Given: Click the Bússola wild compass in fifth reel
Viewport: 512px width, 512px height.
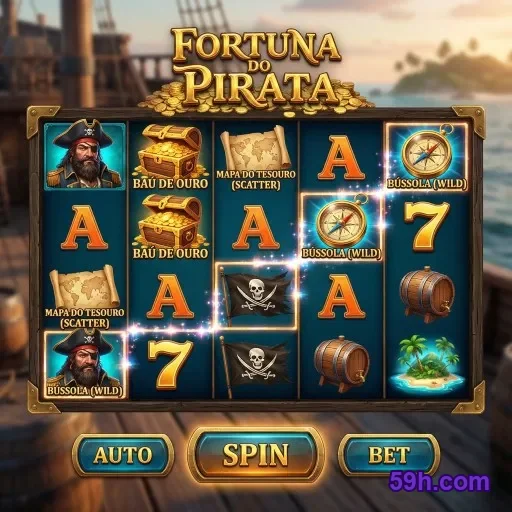Looking at the screenshot, I should click(426, 157).
